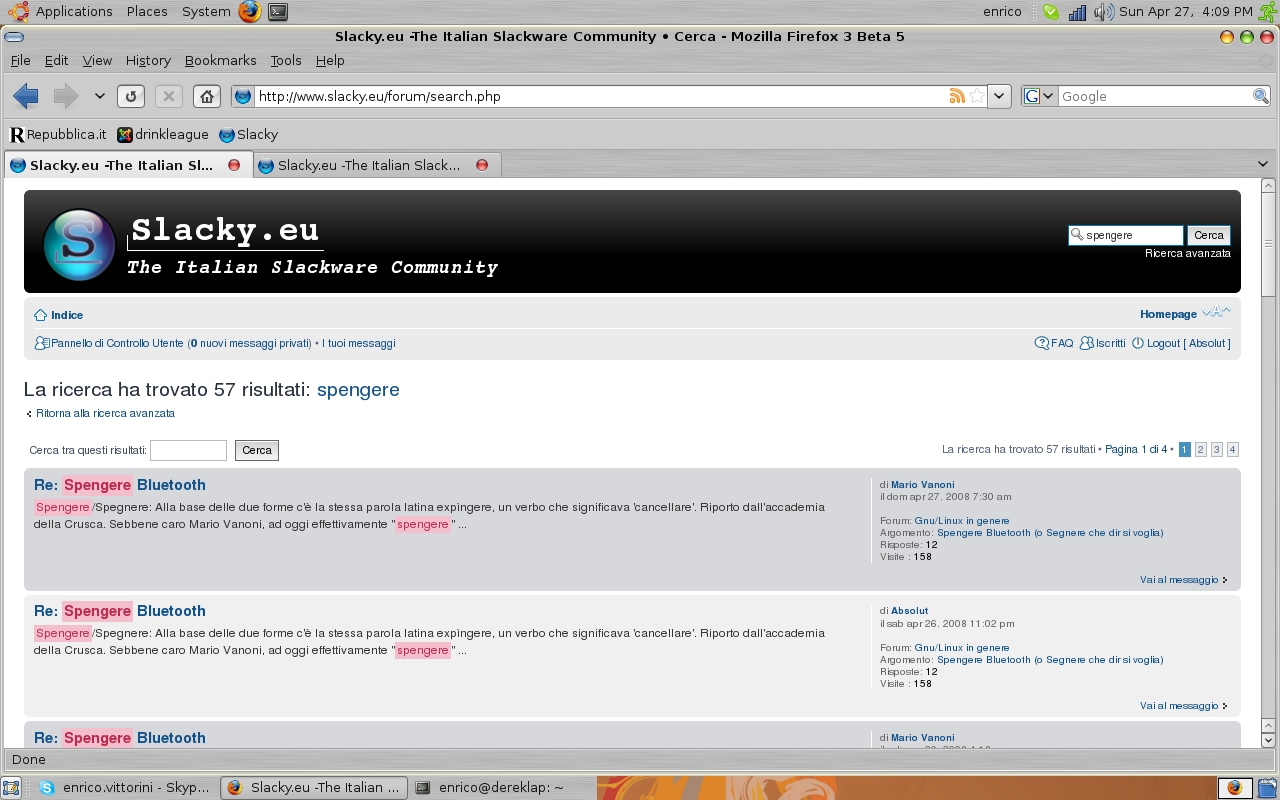The height and width of the screenshot is (800, 1280).
Task: Launch terminal from the top panel icon
Action: 278,11
